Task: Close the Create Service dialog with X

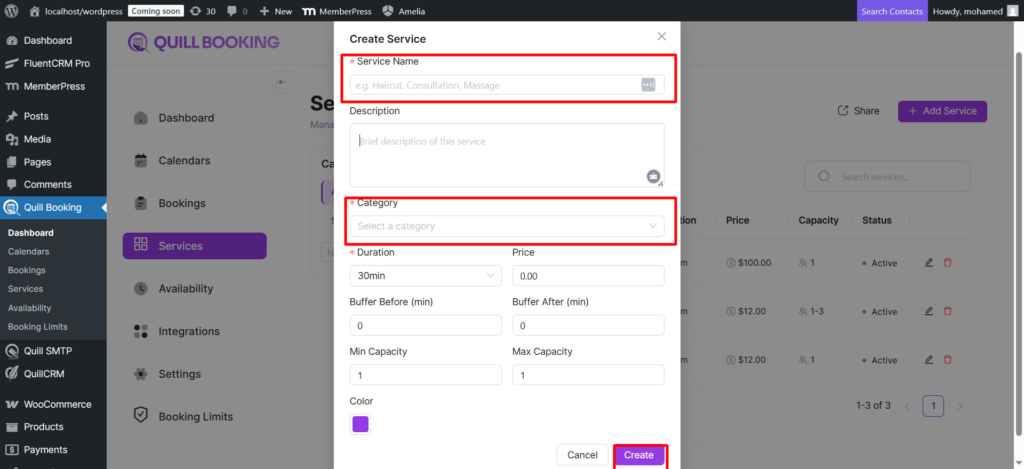Action: tap(661, 36)
